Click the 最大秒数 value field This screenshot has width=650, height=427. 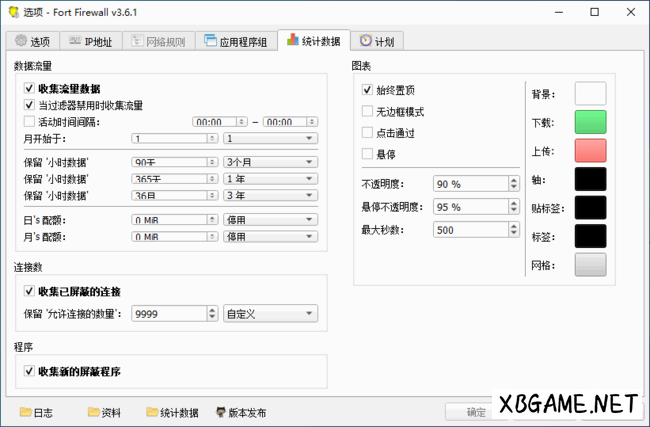(470, 230)
